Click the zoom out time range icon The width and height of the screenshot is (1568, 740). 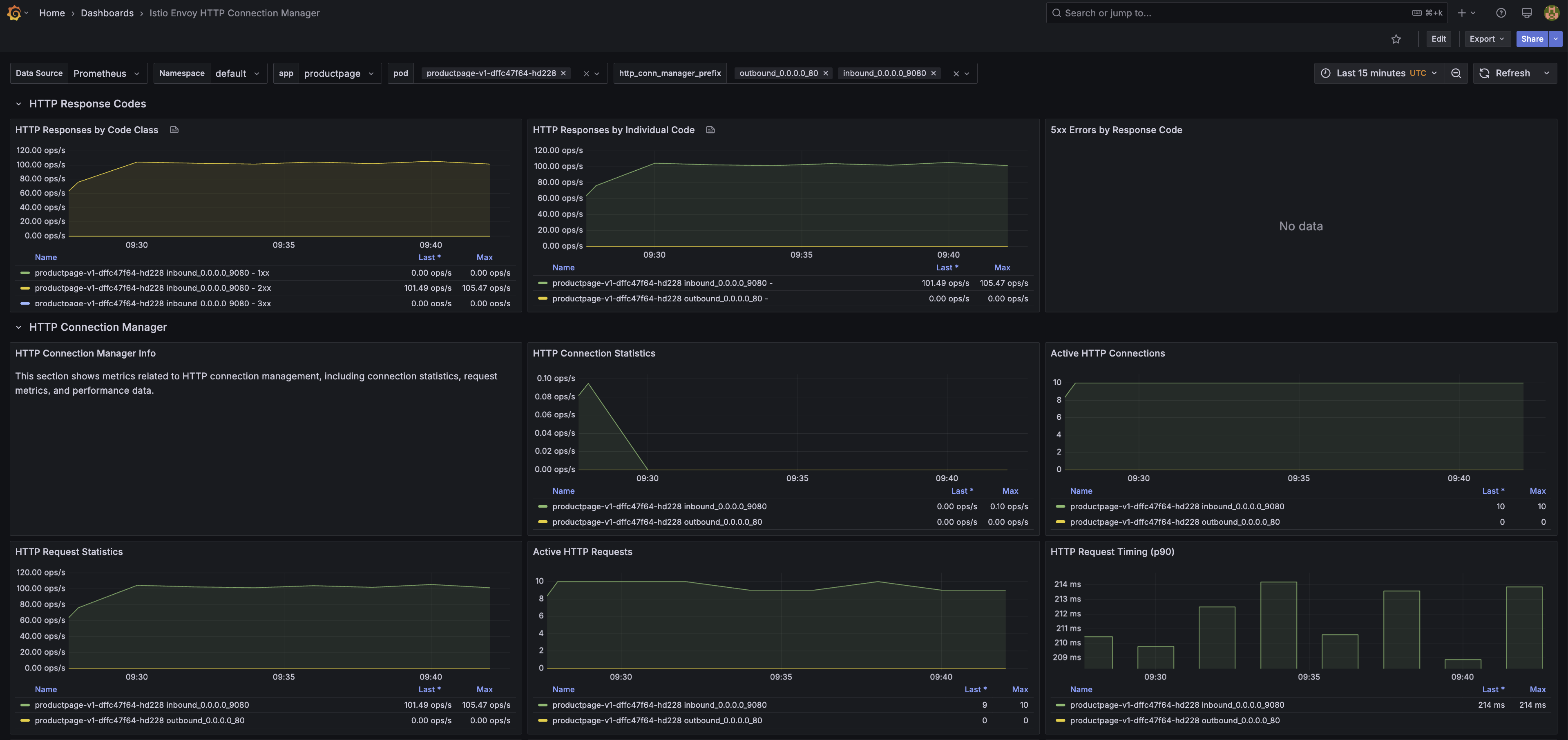[x=1455, y=73]
